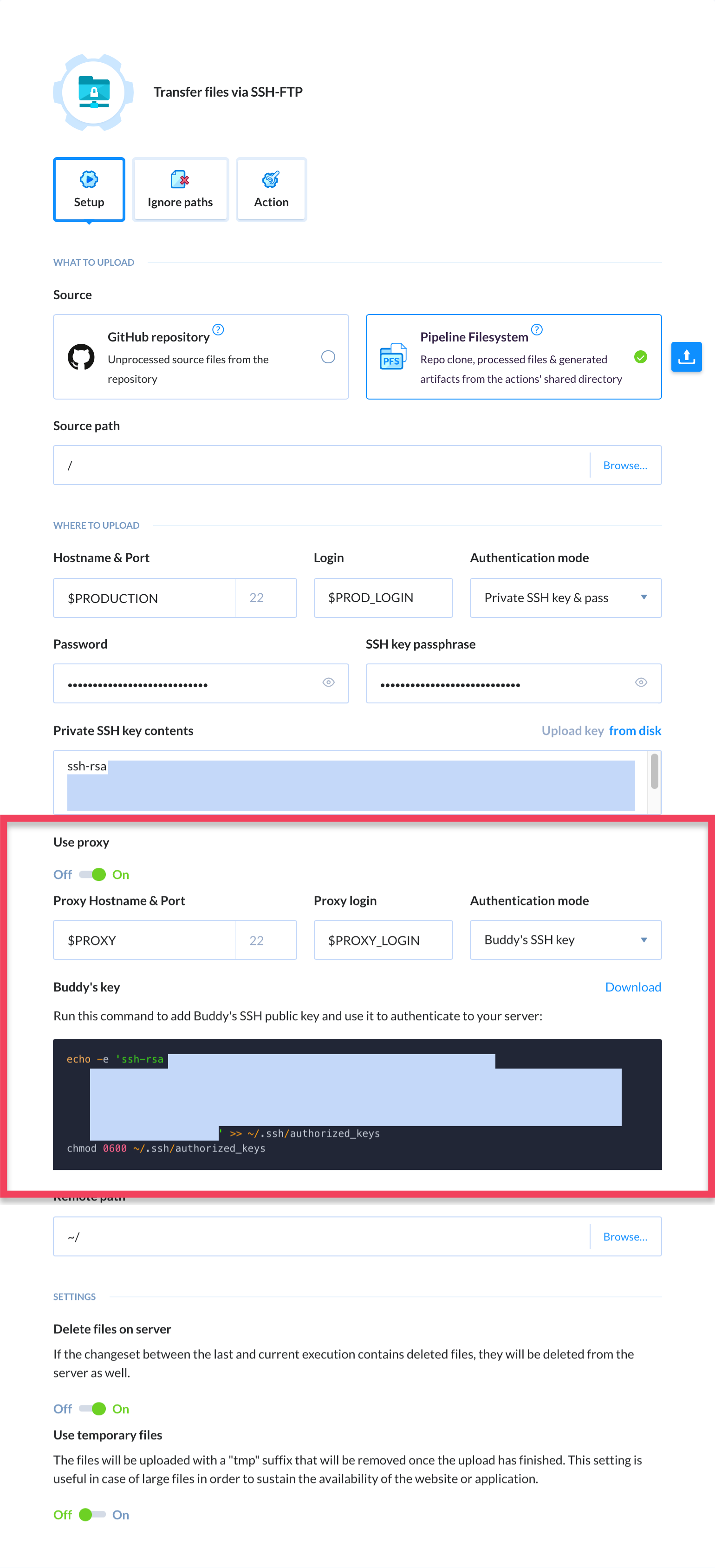This screenshot has height=1568, width=715.
Task: Click the SSH key textarea scrollbar
Action: point(654,771)
